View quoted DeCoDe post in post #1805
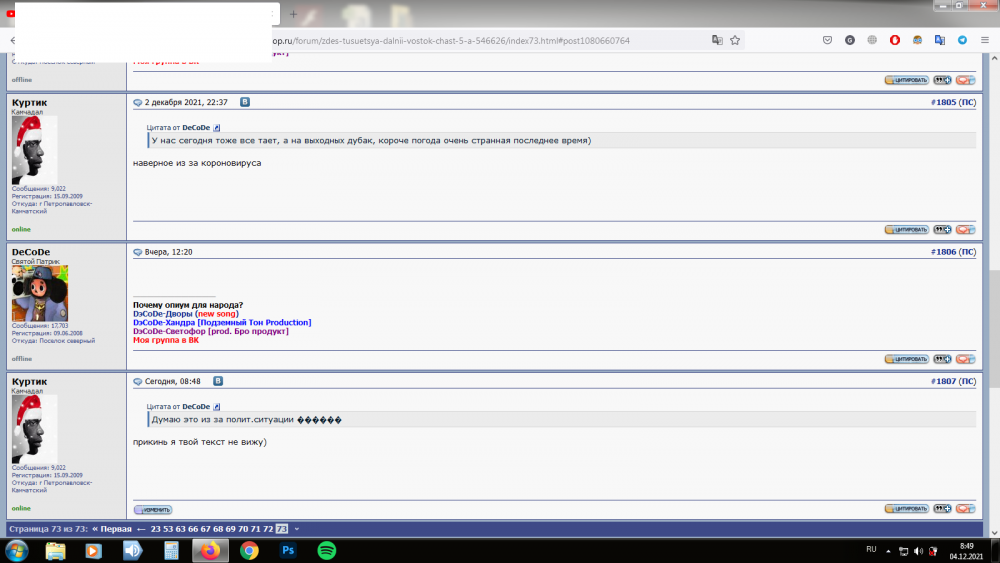 coord(217,128)
